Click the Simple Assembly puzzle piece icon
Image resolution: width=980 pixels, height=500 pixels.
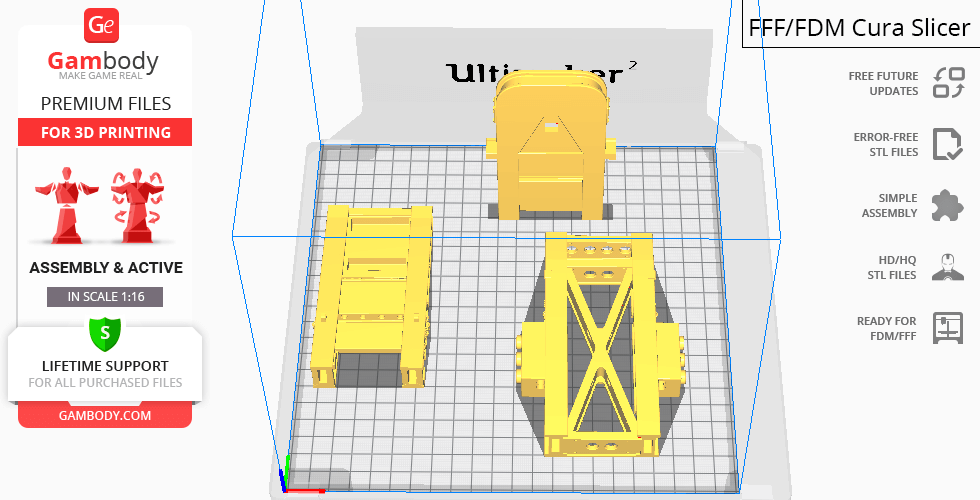[x=948, y=206]
